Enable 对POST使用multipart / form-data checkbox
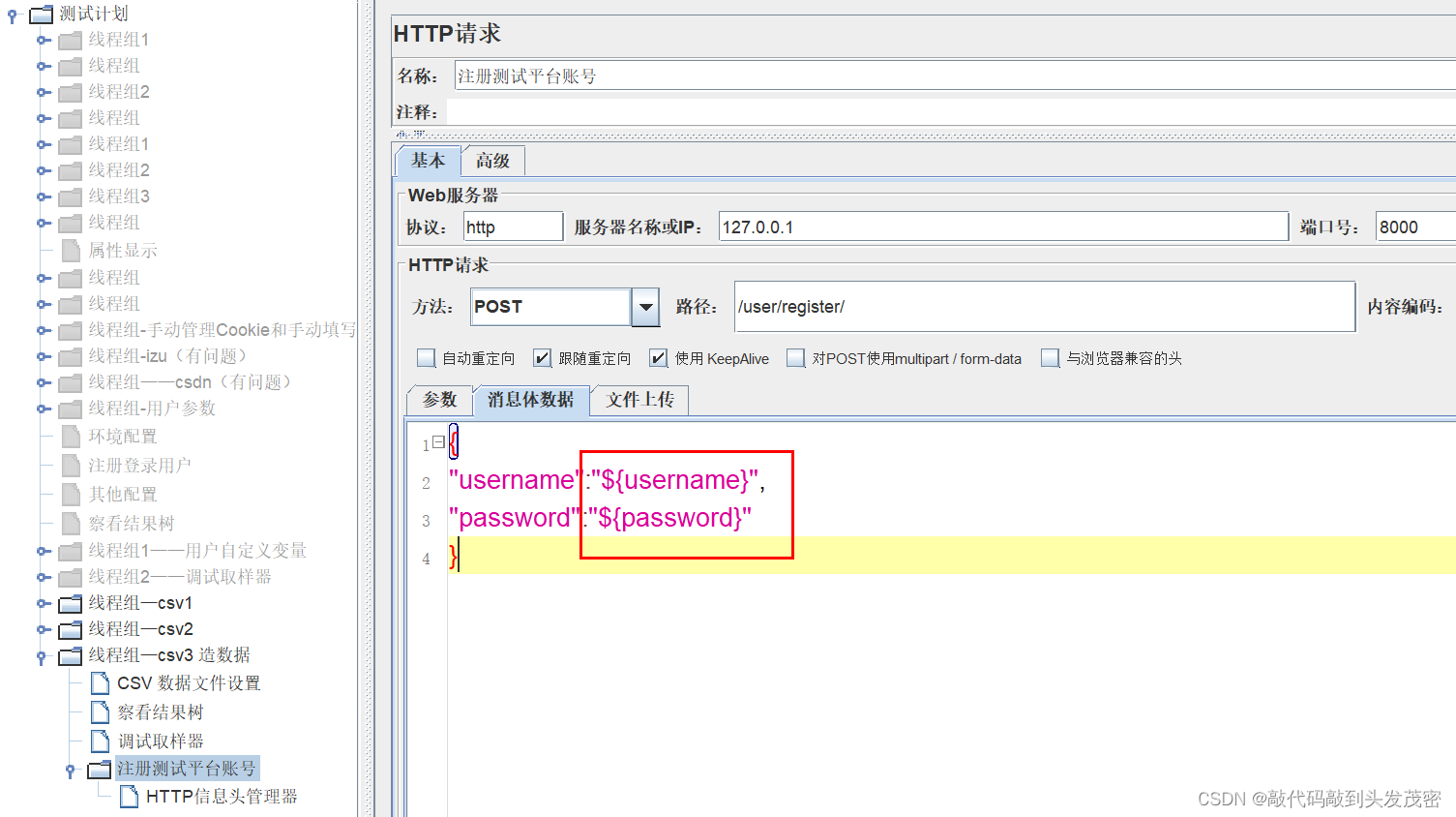The height and width of the screenshot is (817, 1456). coord(795,358)
